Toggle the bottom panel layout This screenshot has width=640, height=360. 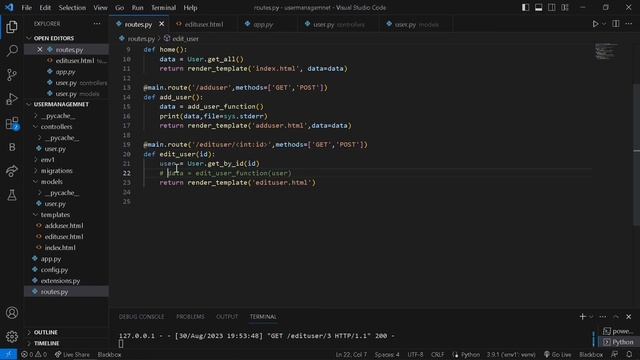[538, 7]
